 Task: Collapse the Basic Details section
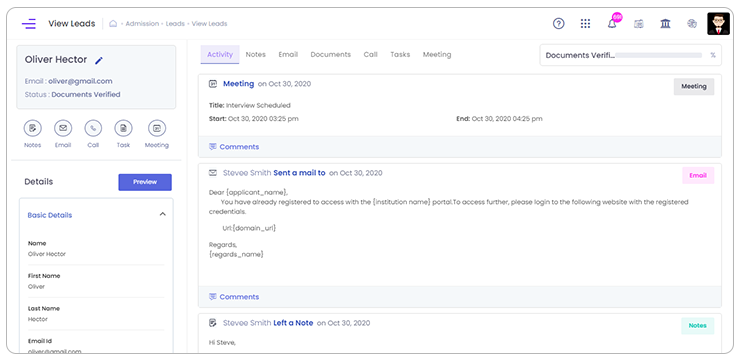click(162, 214)
